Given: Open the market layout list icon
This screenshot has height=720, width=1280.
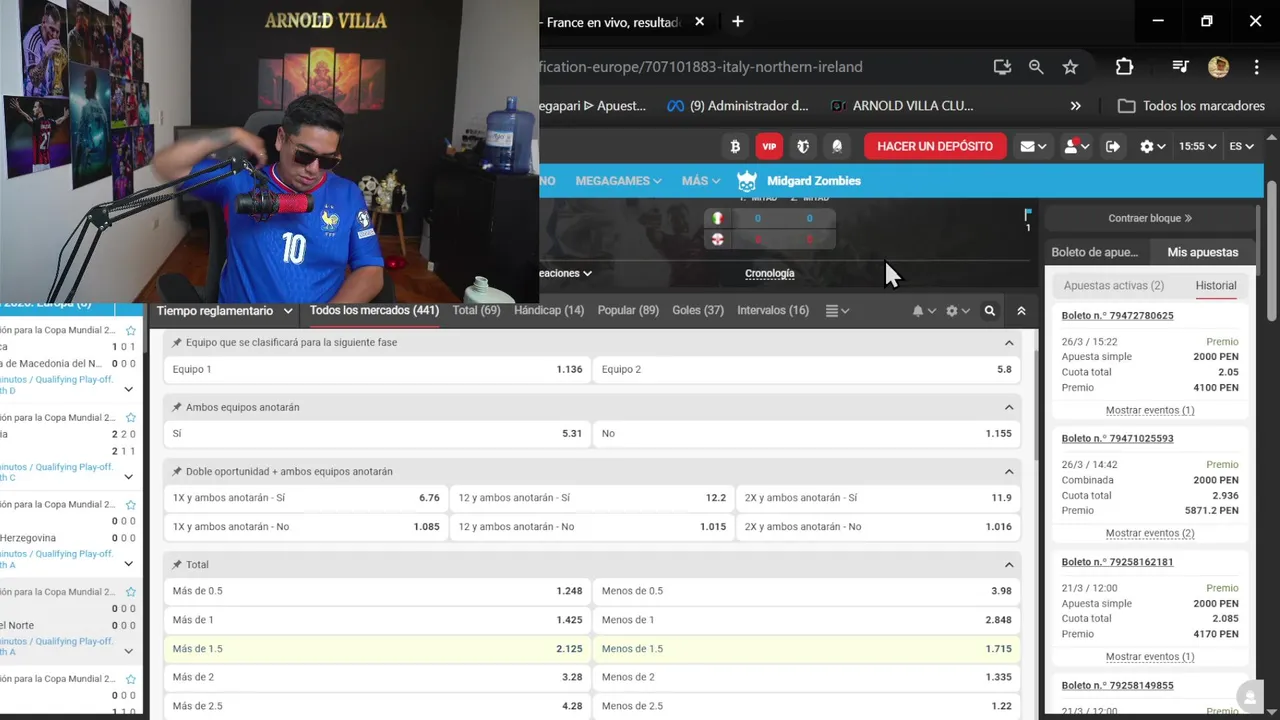Looking at the screenshot, I should (x=837, y=311).
